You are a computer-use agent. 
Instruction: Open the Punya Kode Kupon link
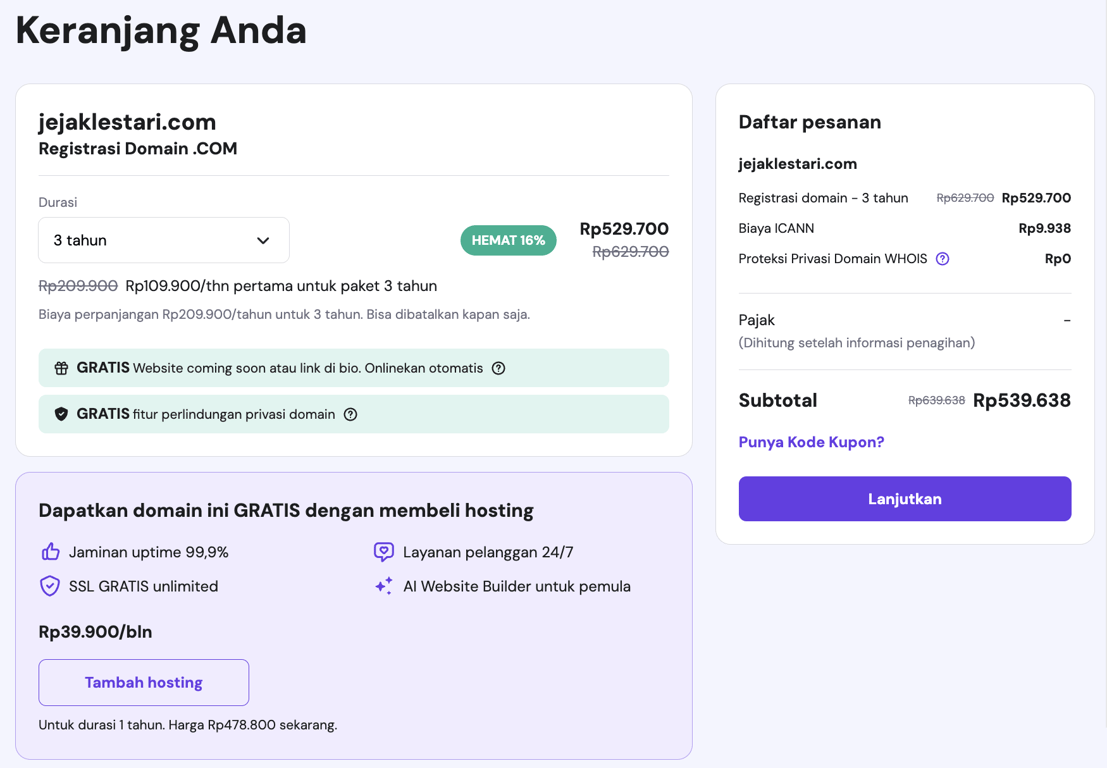(x=811, y=441)
